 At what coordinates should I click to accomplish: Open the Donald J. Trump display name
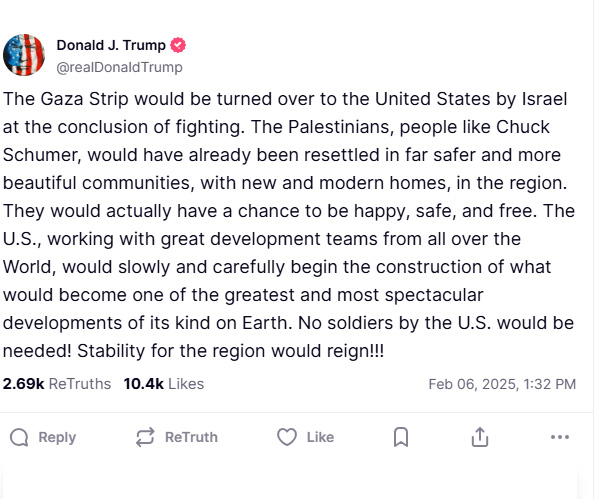tap(110, 45)
